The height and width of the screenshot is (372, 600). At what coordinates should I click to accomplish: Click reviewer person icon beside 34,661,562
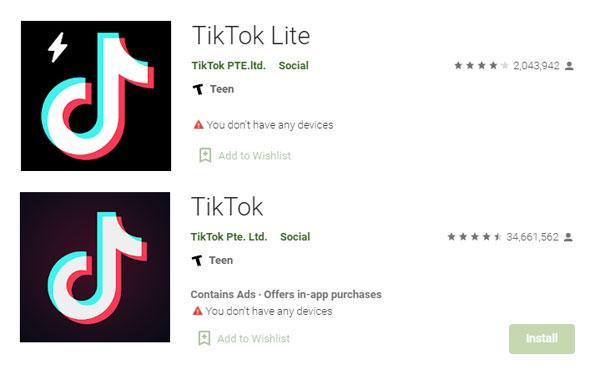(x=569, y=237)
